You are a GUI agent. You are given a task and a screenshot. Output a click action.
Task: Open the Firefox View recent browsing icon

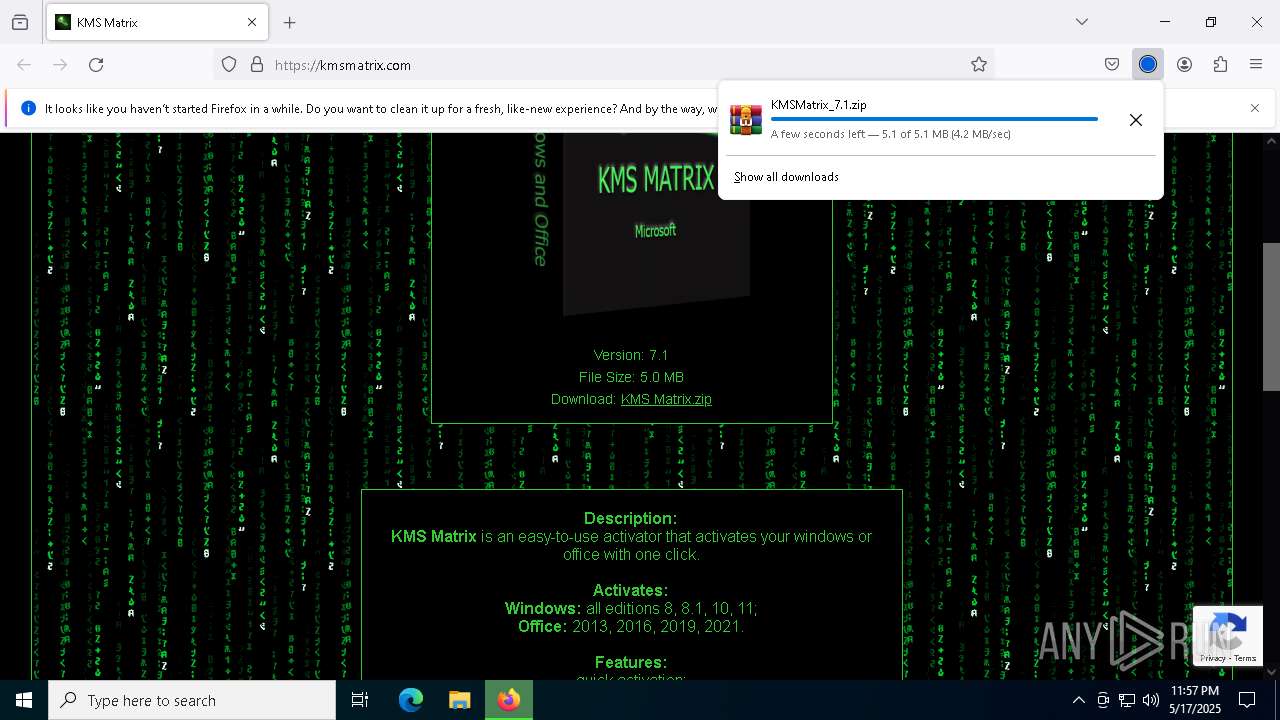pyautogui.click(x=20, y=22)
